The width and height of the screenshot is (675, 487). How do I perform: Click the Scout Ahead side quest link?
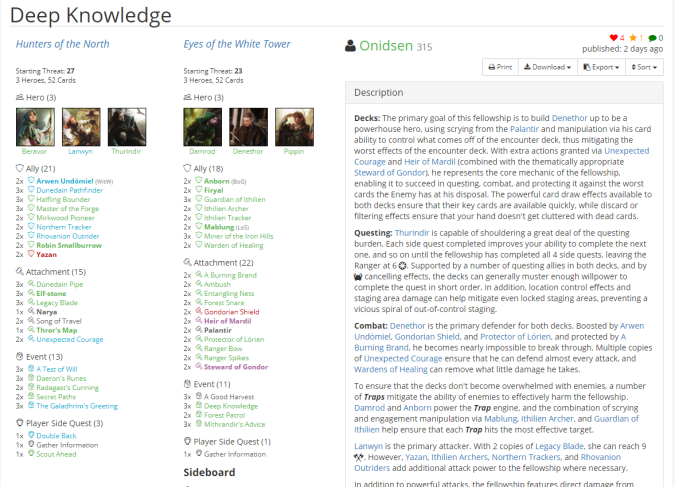pyautogui.click(x=56, y=454)
